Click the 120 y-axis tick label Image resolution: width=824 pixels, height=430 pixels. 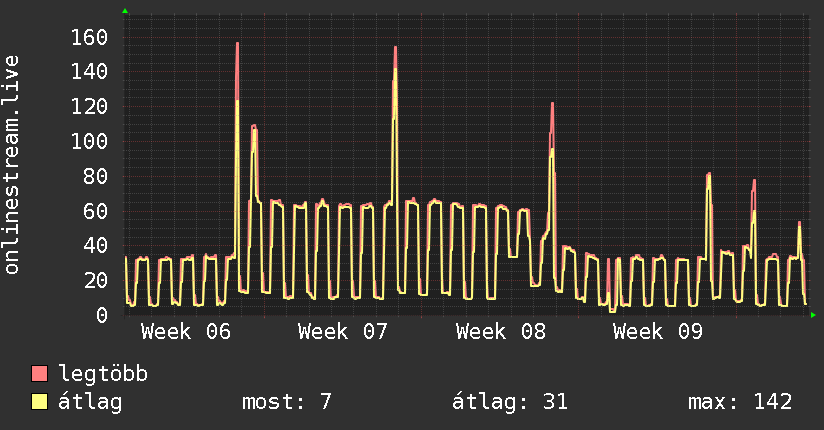point(89,107)
